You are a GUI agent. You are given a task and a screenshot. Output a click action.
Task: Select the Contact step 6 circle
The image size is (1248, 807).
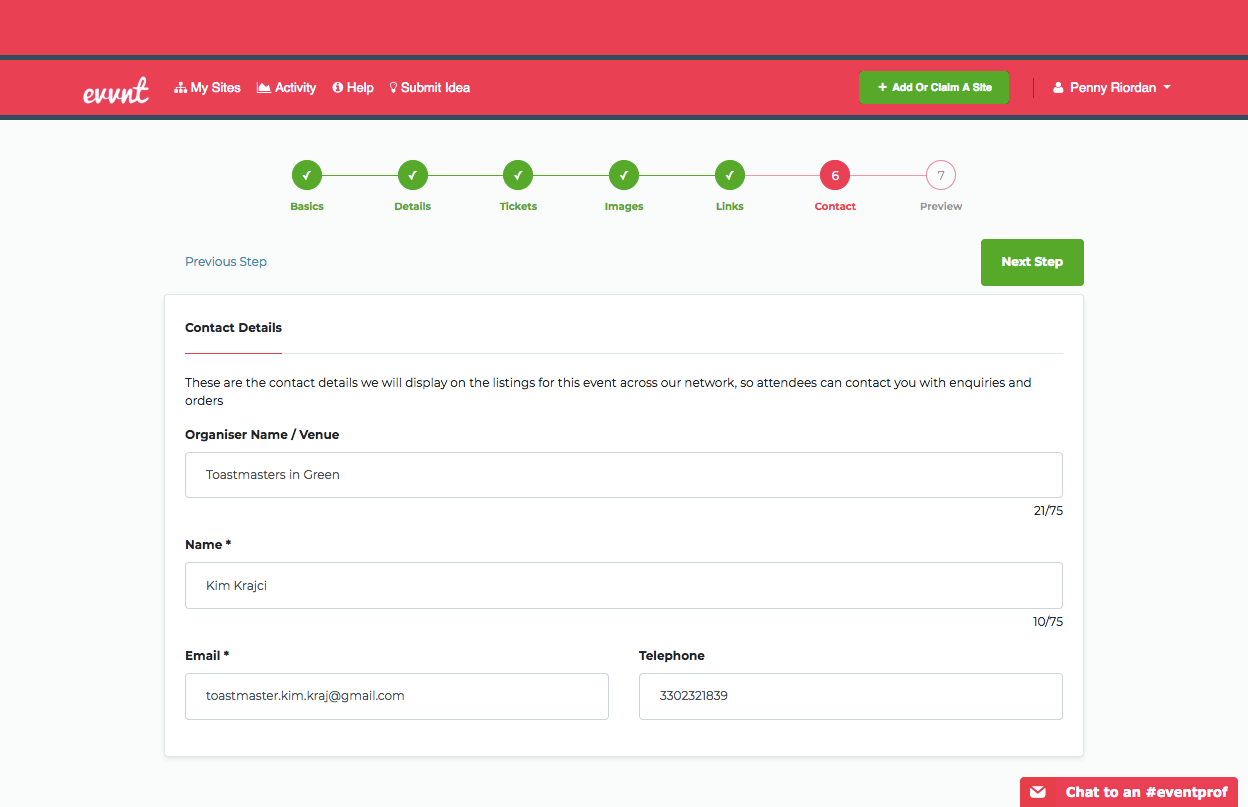(835, 176)
